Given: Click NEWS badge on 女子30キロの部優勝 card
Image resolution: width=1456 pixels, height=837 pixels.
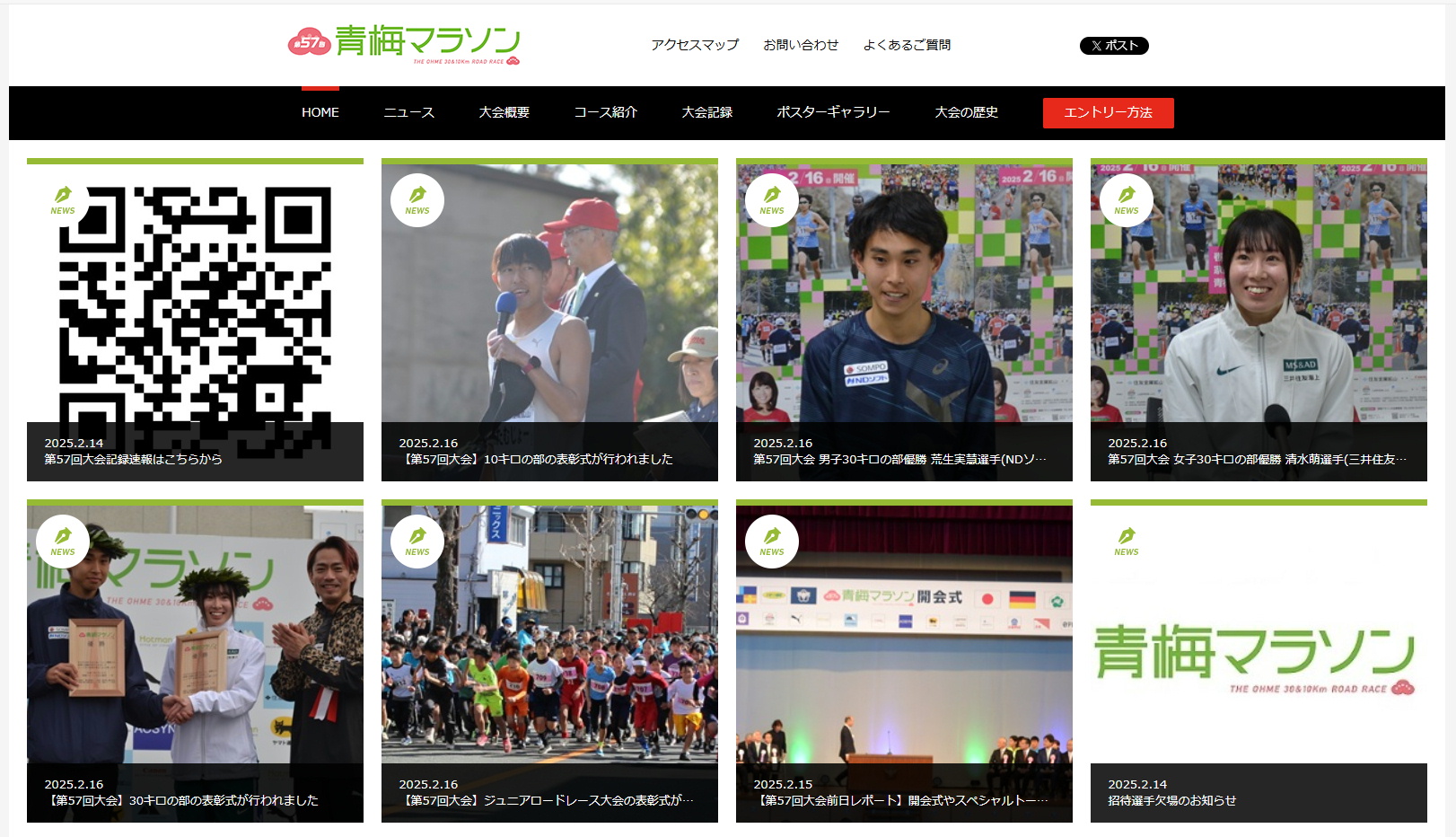Looking at the screenshot, I should click(x=1127, y=200).
